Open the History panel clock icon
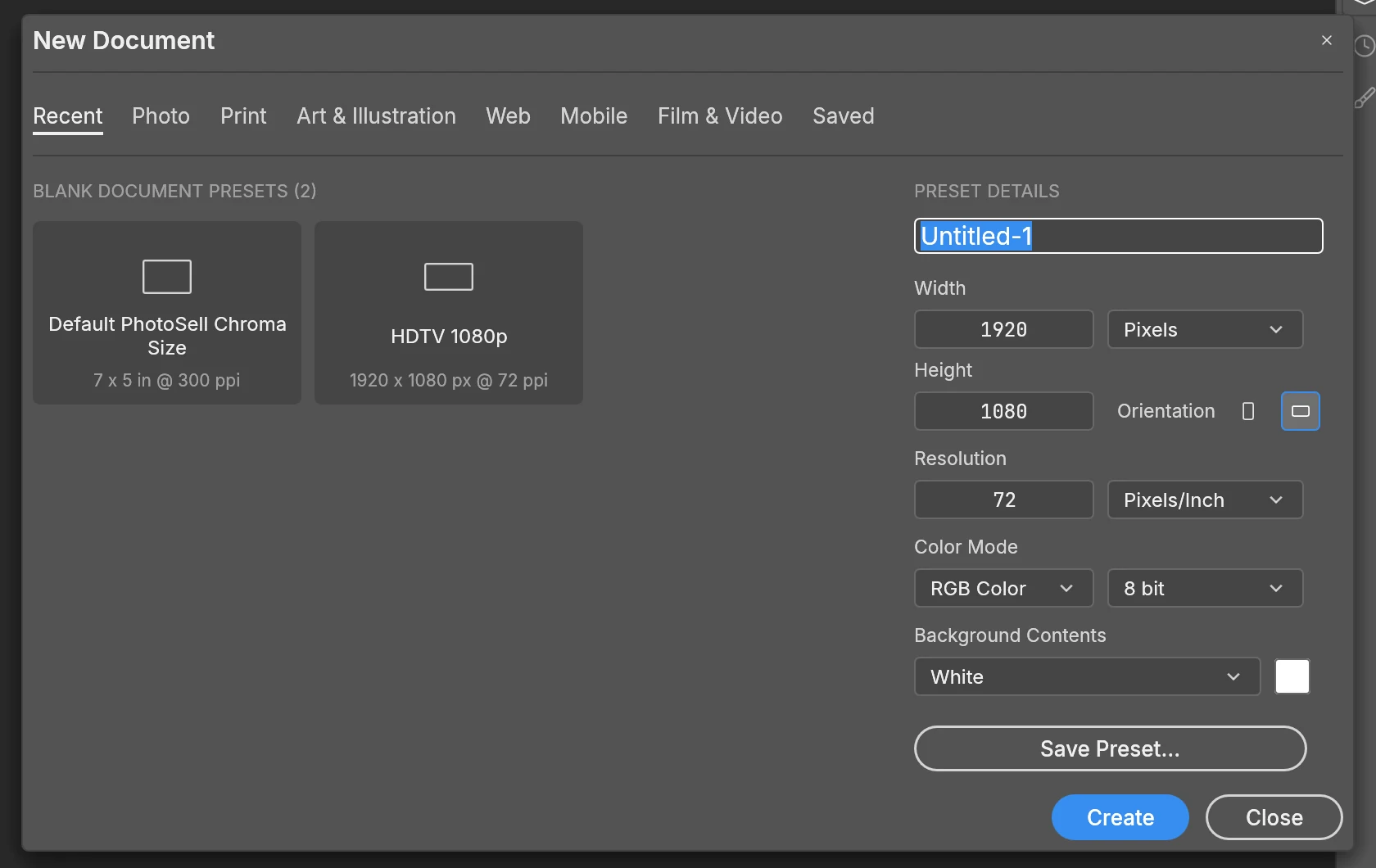Screen dimensions: 1376x868 [1365, 46]
